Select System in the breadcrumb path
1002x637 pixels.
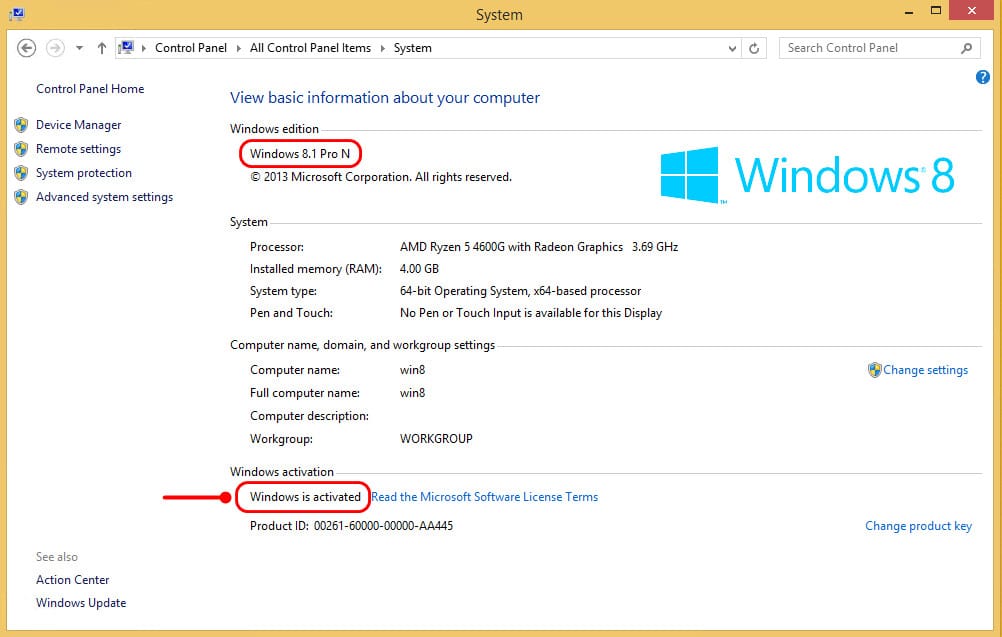tap(412, 48)
